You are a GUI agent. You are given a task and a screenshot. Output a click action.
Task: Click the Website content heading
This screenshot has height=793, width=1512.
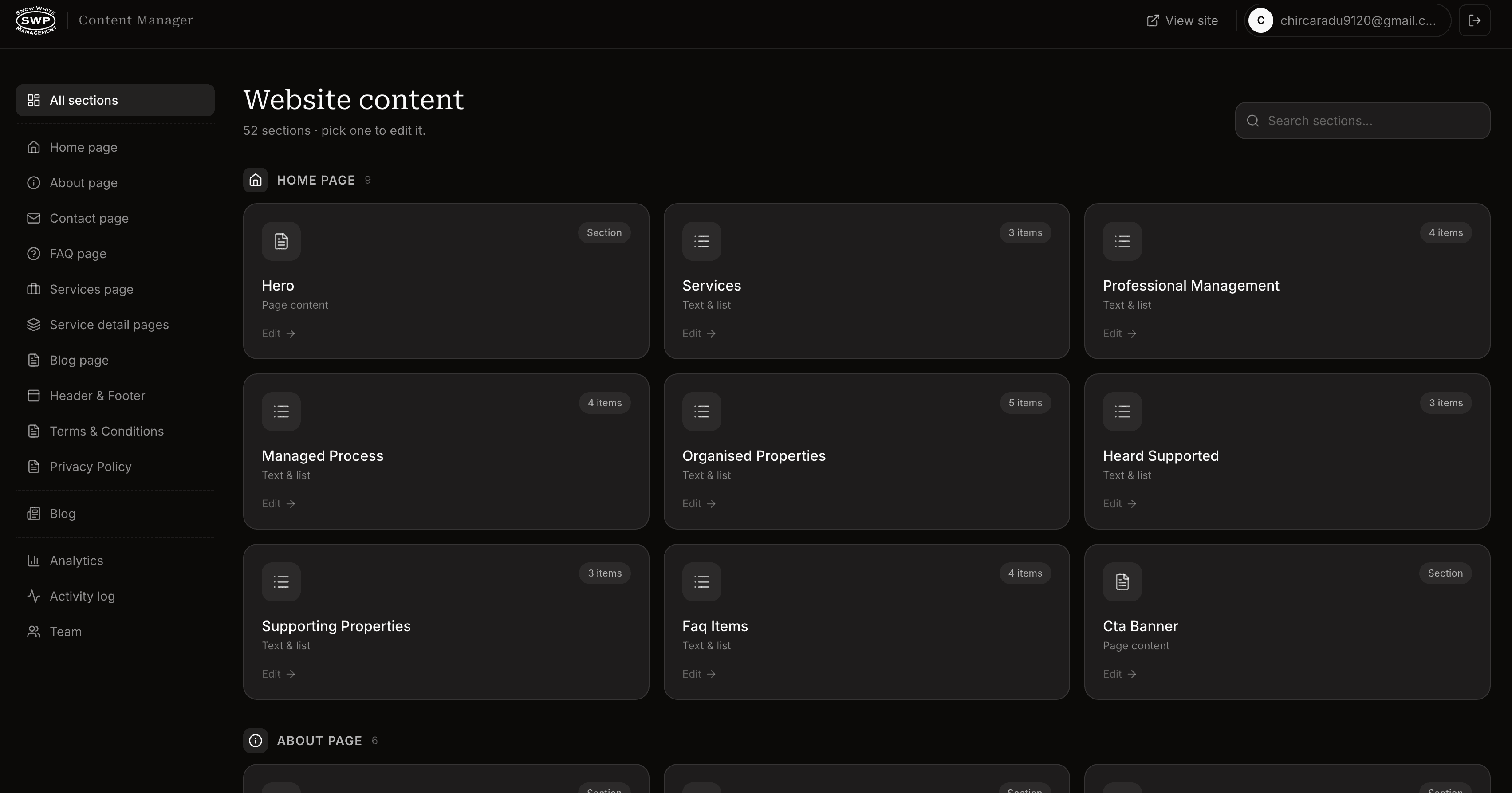353,100
